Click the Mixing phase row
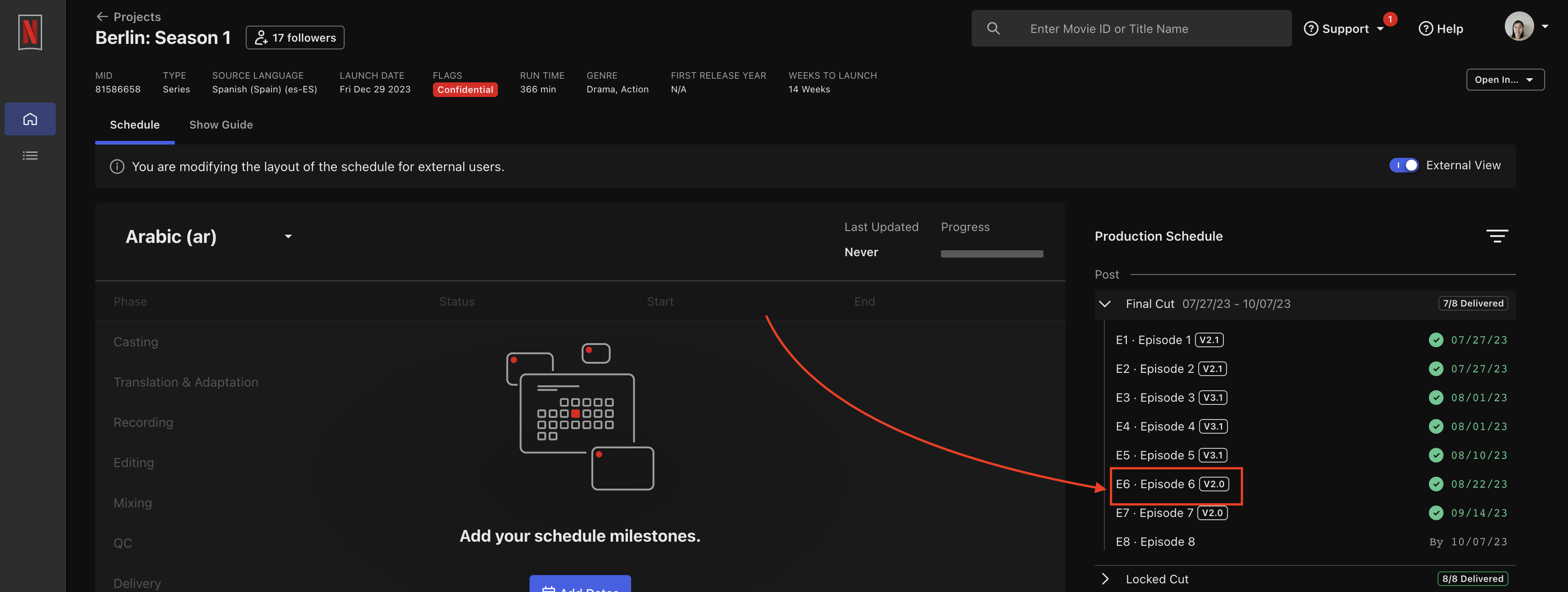This screenshot has width=1568, height=592. pos(133,503)
